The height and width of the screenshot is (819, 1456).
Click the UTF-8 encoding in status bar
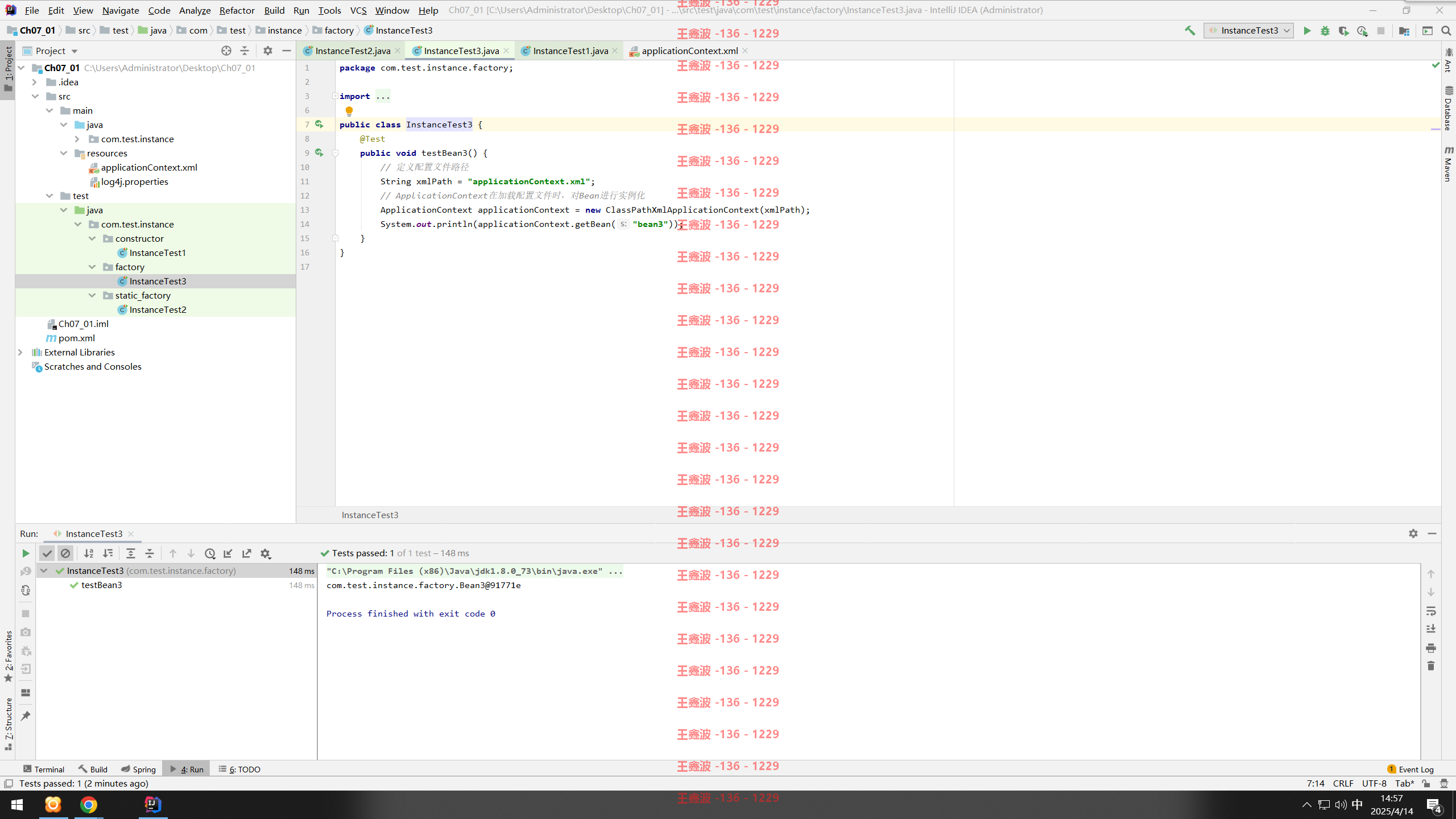click(x=1374, y=783)
